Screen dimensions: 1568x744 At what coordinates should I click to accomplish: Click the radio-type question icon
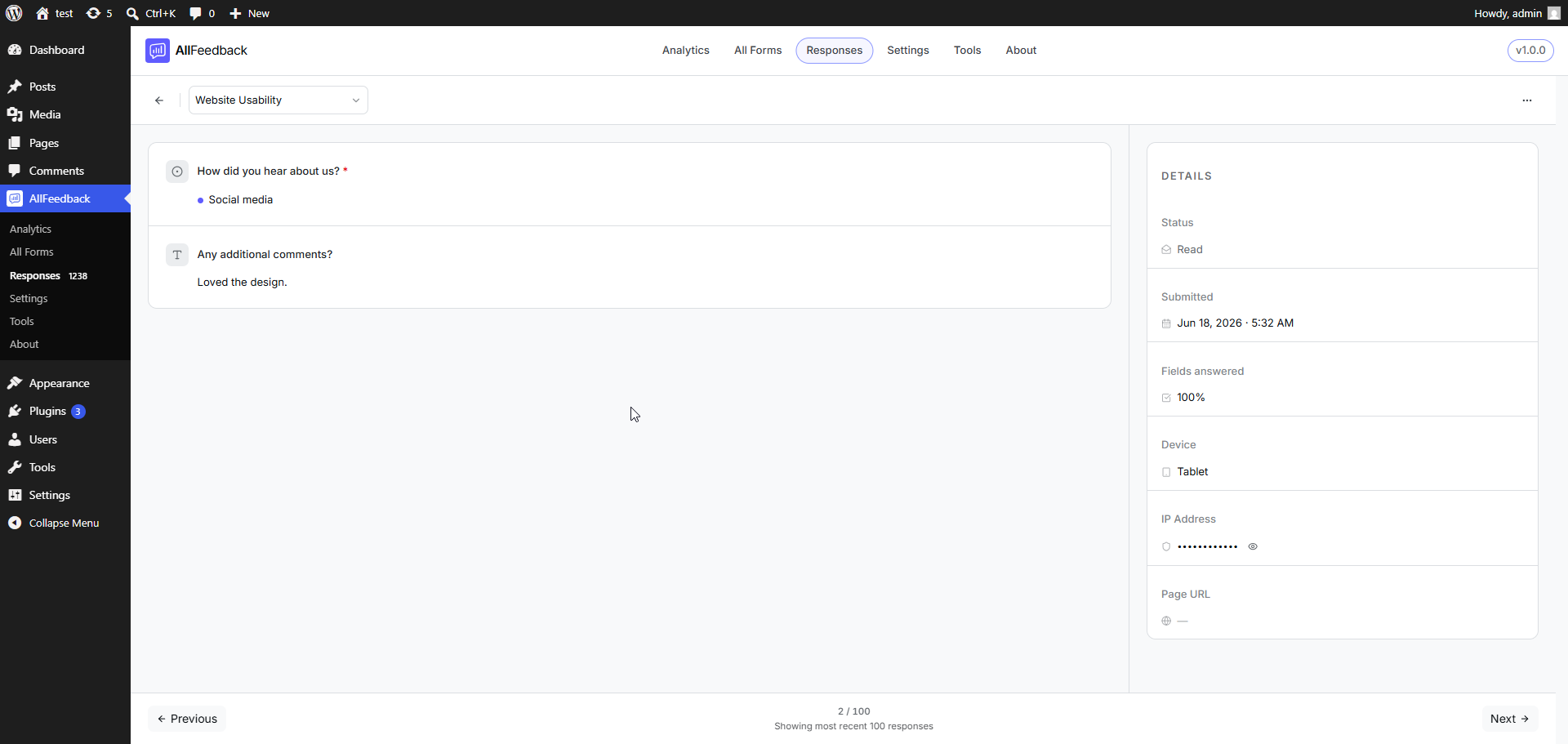(177, 172)
